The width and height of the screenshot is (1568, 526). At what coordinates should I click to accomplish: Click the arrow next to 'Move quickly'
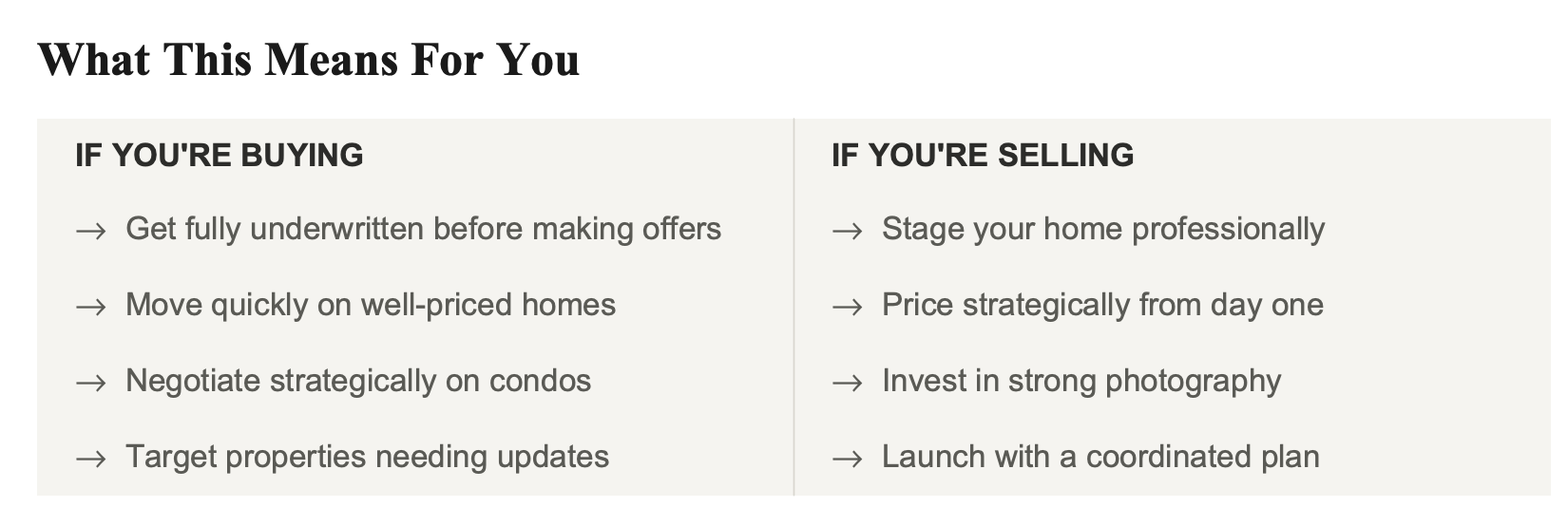point(90,307)
